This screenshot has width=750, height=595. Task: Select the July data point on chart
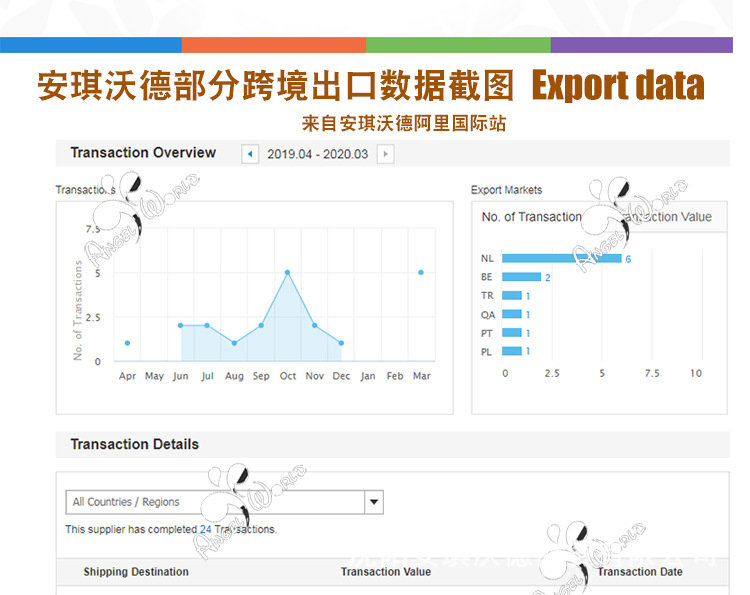207,325
